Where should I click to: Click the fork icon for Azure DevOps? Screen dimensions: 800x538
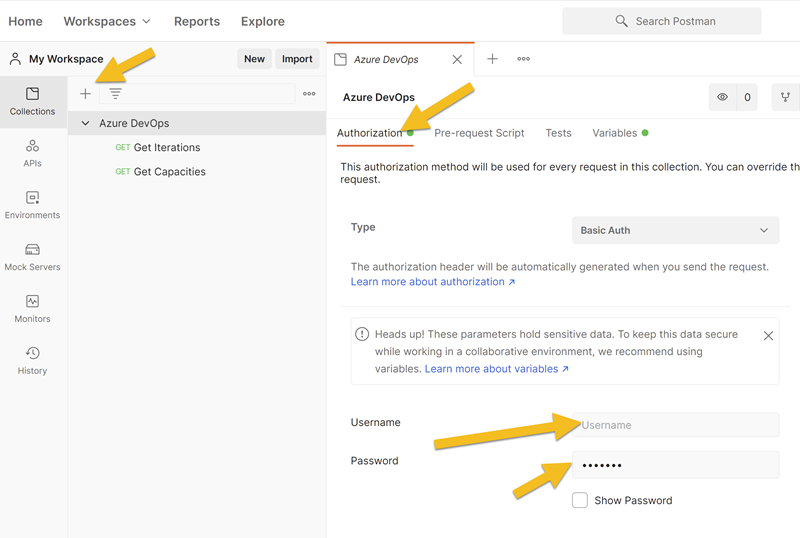(x=786, y=98)
